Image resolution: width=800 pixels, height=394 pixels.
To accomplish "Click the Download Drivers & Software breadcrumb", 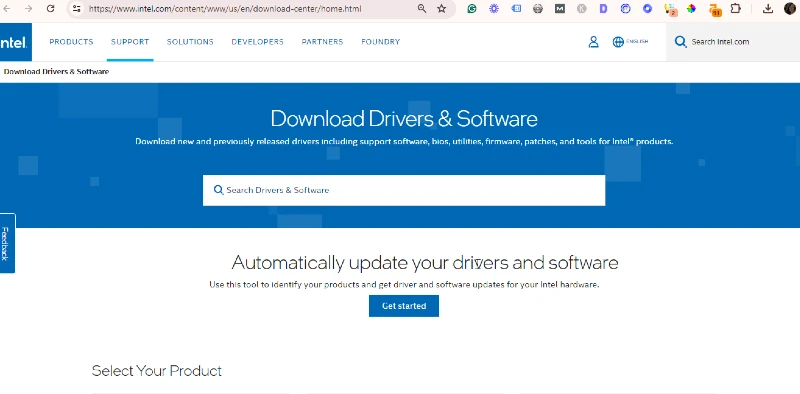I will click(56, 71).
